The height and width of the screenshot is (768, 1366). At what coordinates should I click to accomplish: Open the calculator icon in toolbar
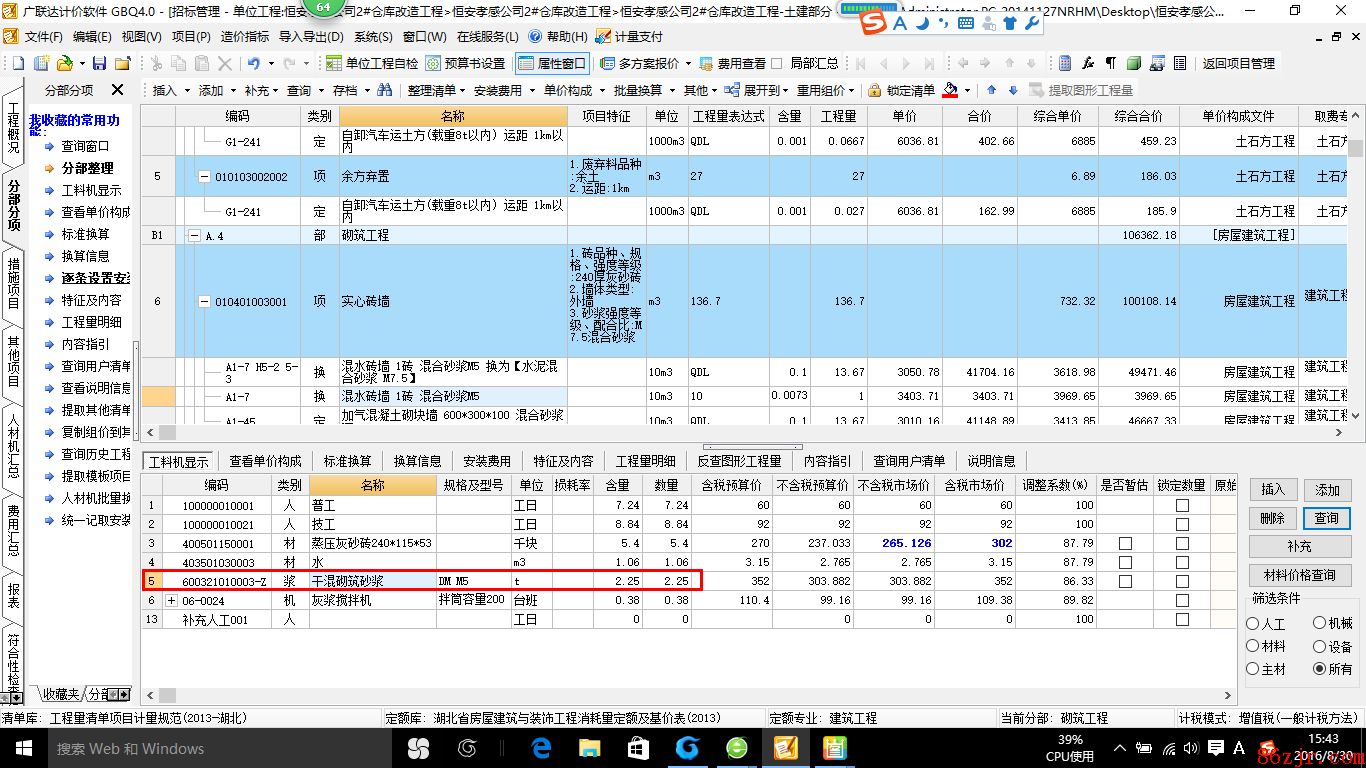1065,63
